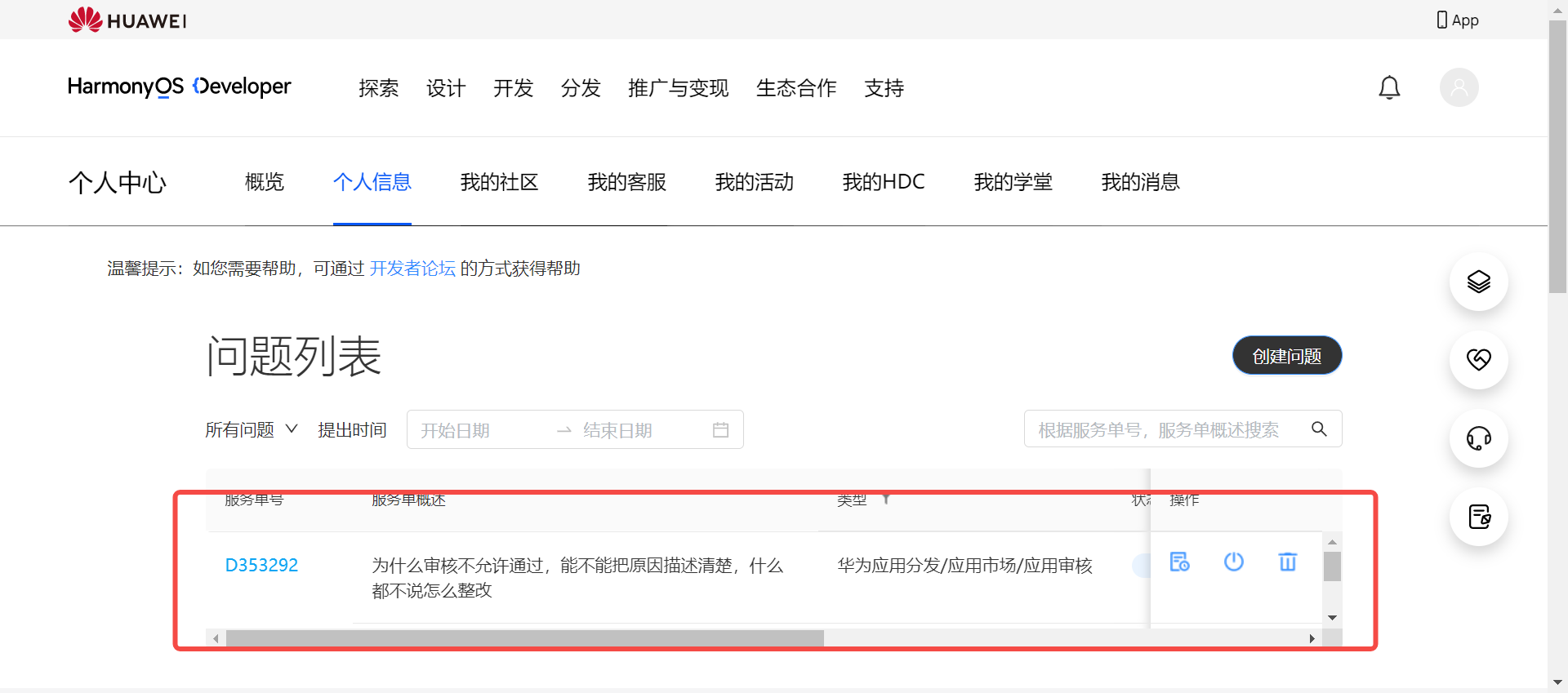This screenshot has width=1568, height=693.
Task: Click the table scroll-right arrow
Action: pos(1312,638)
